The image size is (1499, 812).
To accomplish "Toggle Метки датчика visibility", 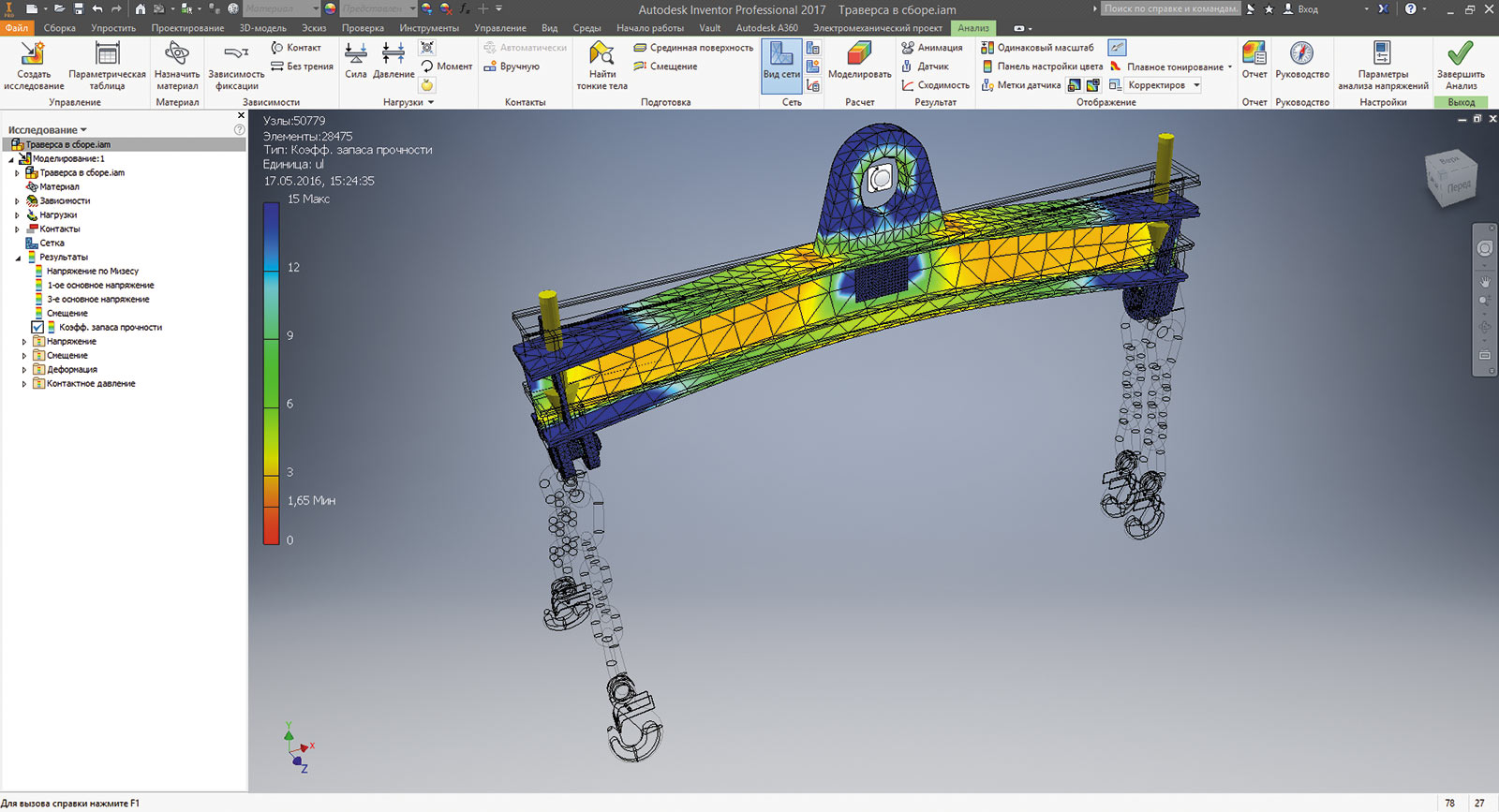I will pos(1021,85).
